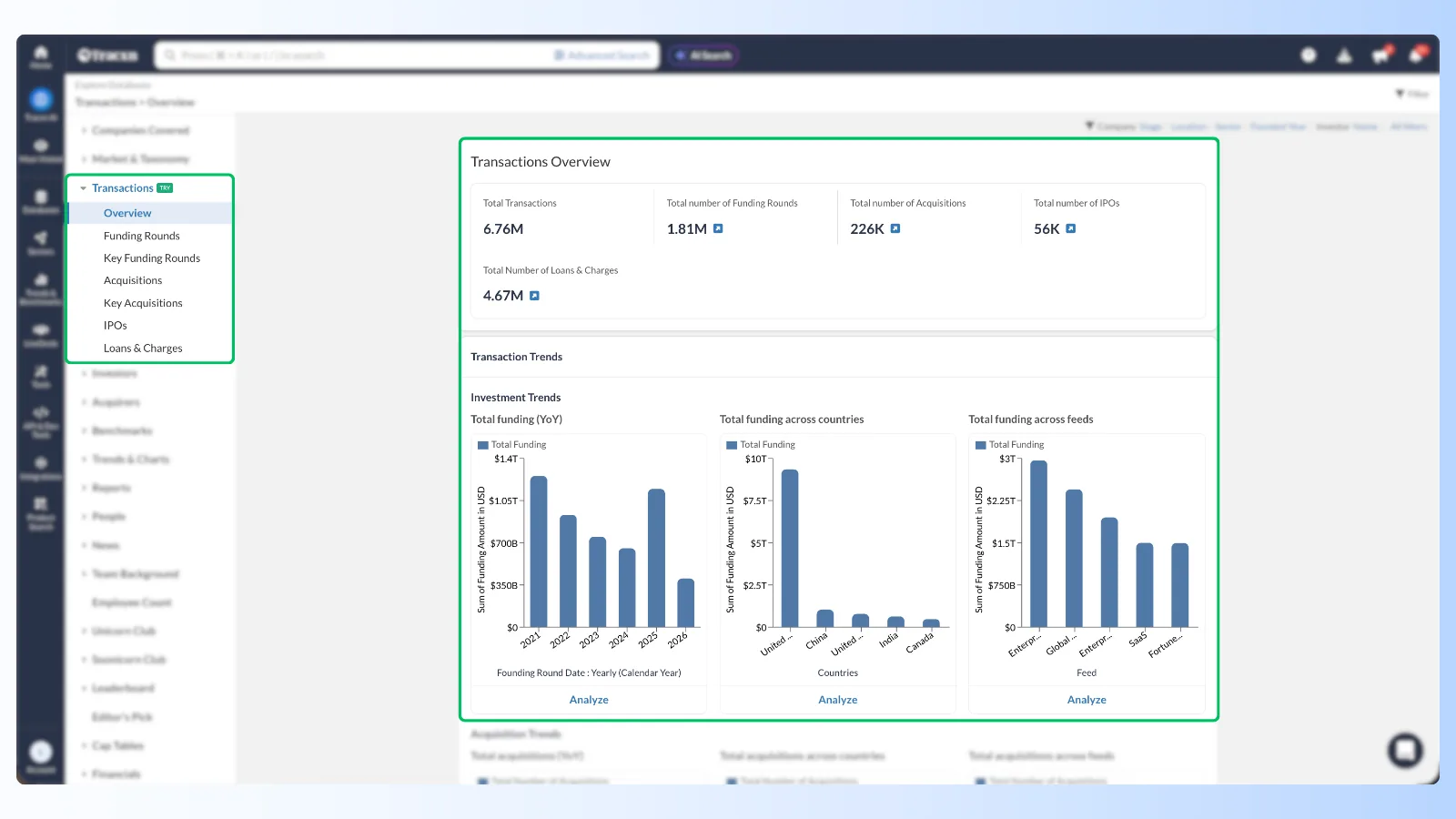This screenshot has width=1456, height=819.
Task: Go to Home via the sidebar home icon
Action: [x=41, y=56]
